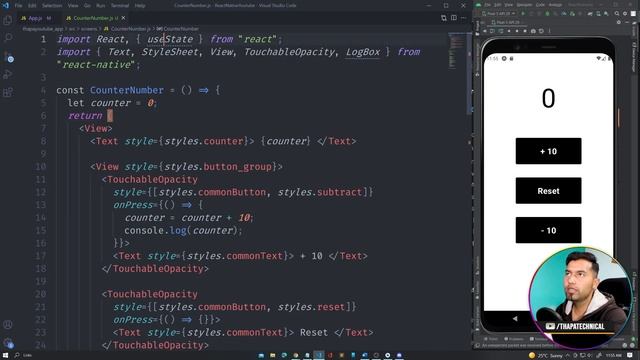Viewport: 640px width, 360px height.
Task: Open emulator panel settings gear
Action: point(619,22)
